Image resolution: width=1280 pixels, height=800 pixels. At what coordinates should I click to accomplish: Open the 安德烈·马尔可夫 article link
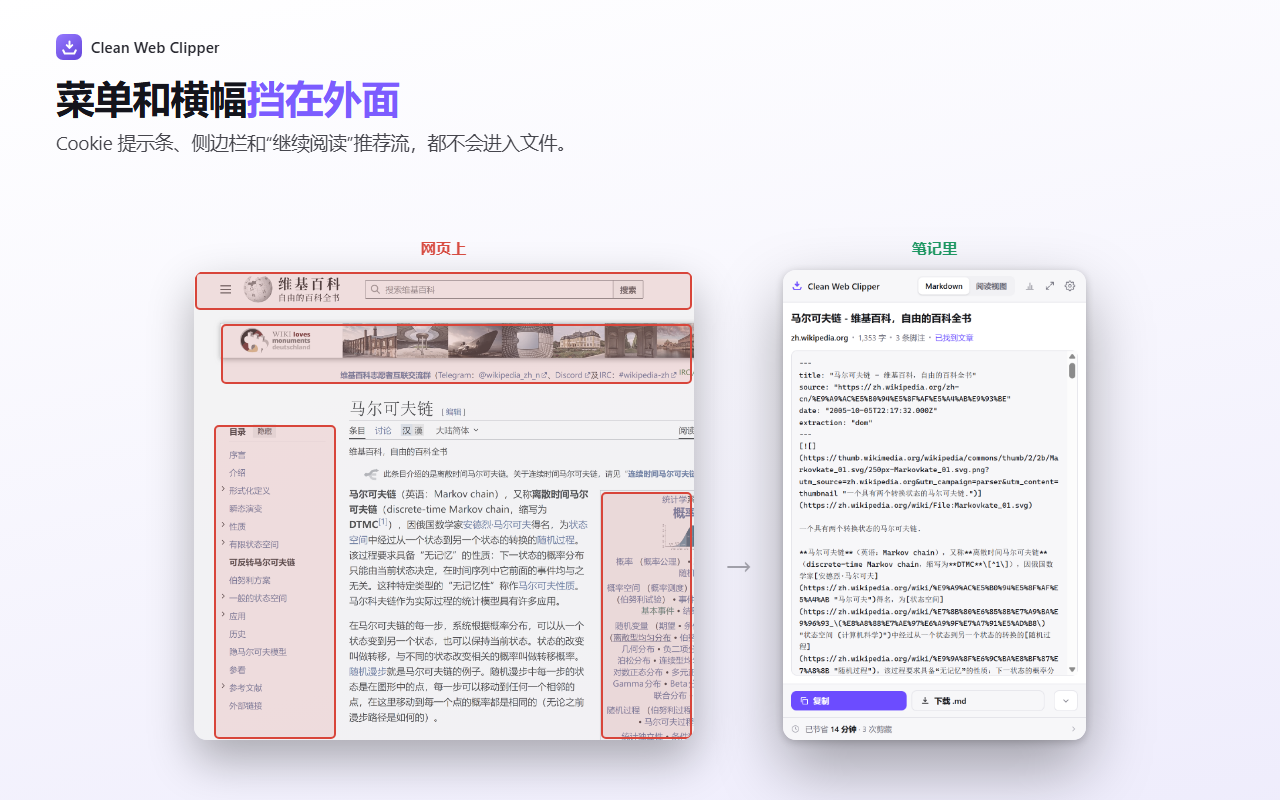pyautogui.click(x=497, y=524)
